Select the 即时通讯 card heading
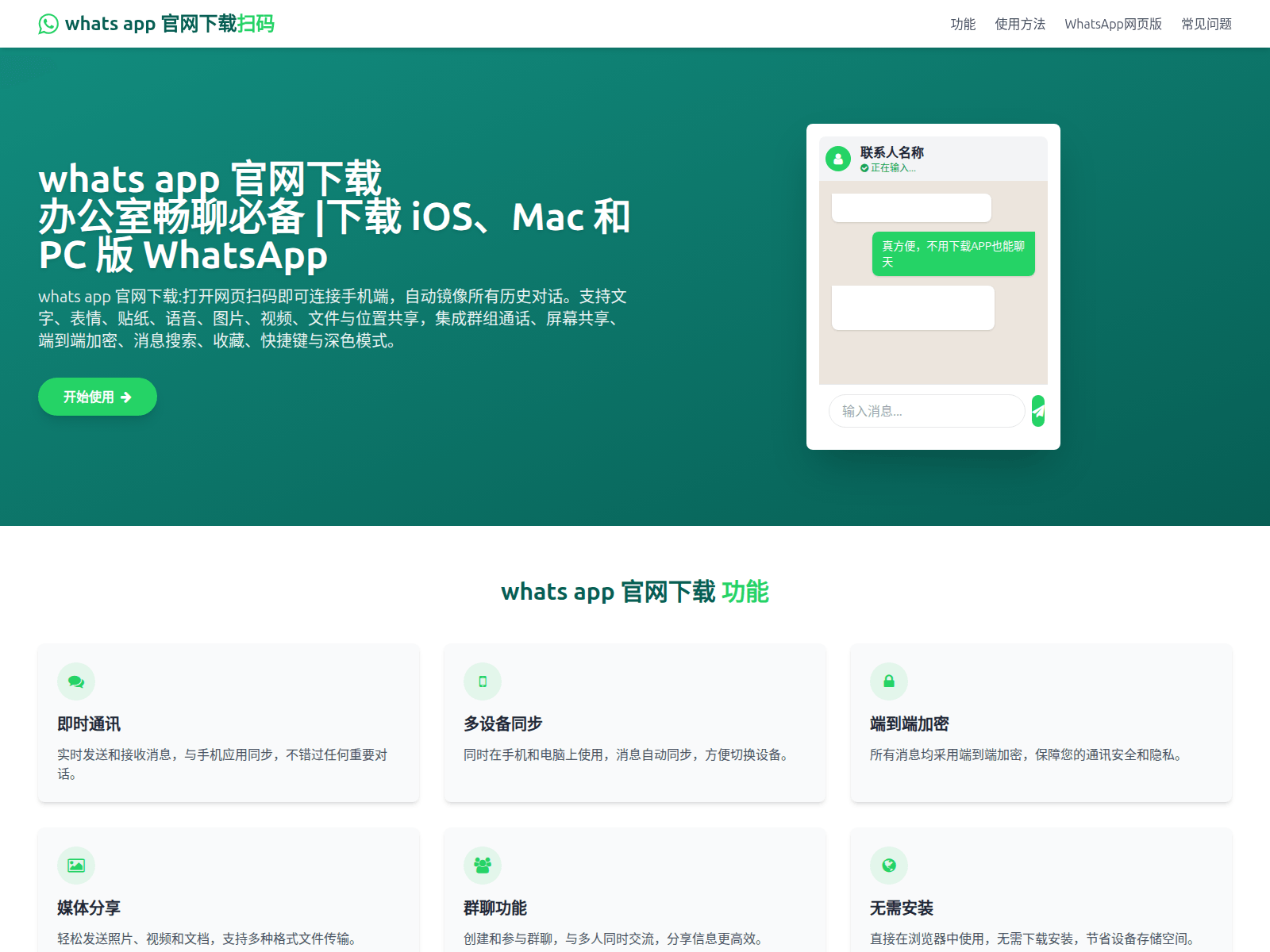 [89, 724]
